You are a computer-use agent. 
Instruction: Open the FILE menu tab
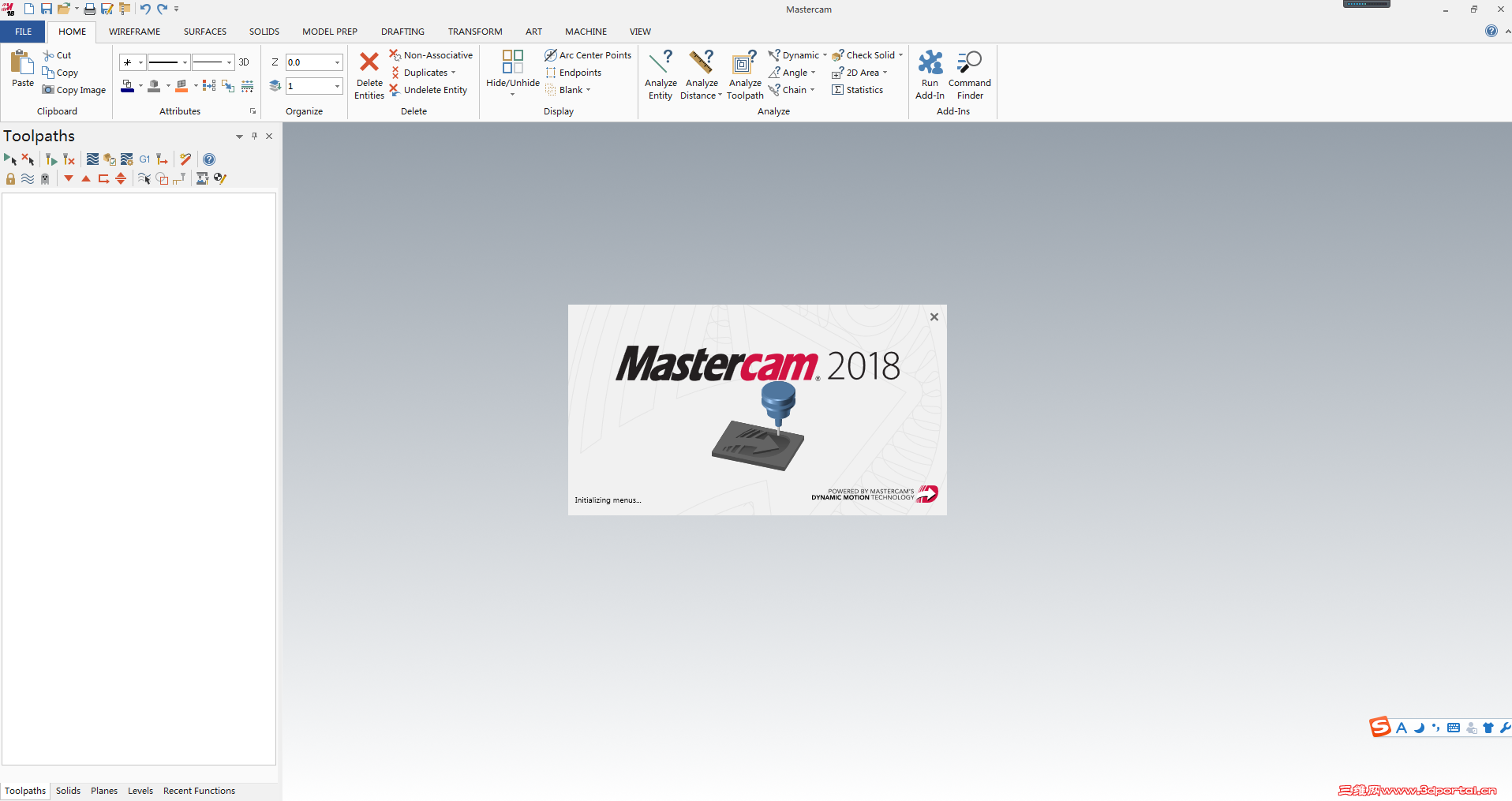[x=24, y=32]
